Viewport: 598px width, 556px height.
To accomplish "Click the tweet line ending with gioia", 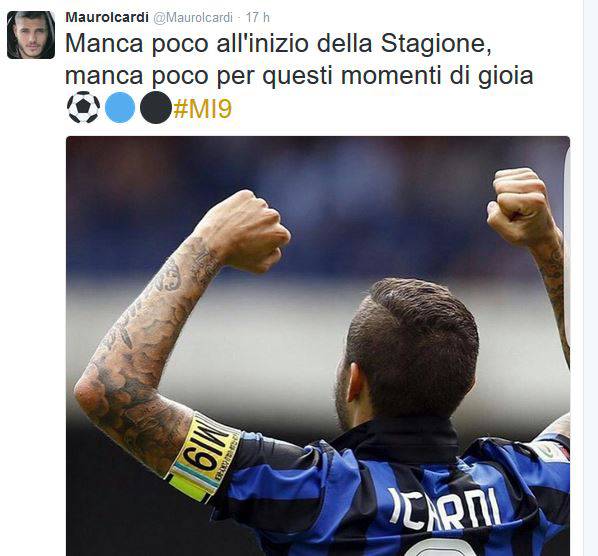I will pos(299,76).
